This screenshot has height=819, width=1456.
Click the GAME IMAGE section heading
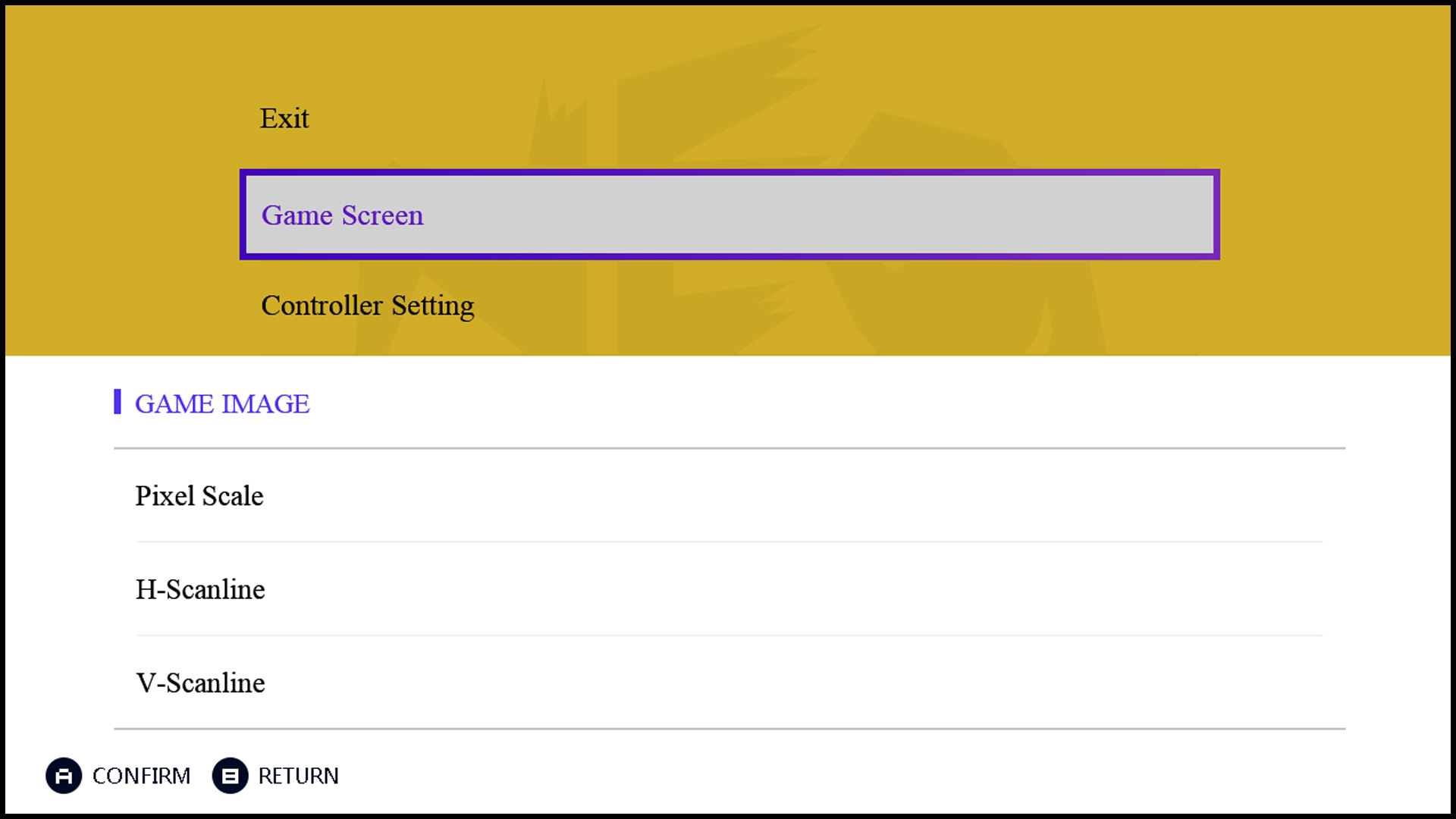coord(222,404)
